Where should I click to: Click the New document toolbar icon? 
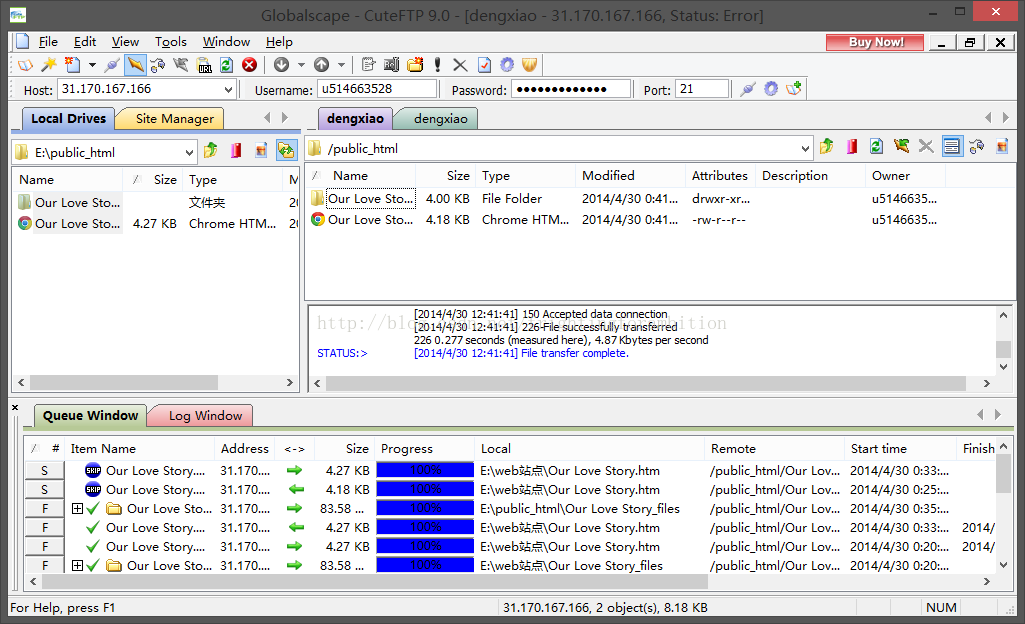click(x=72, y=65)
